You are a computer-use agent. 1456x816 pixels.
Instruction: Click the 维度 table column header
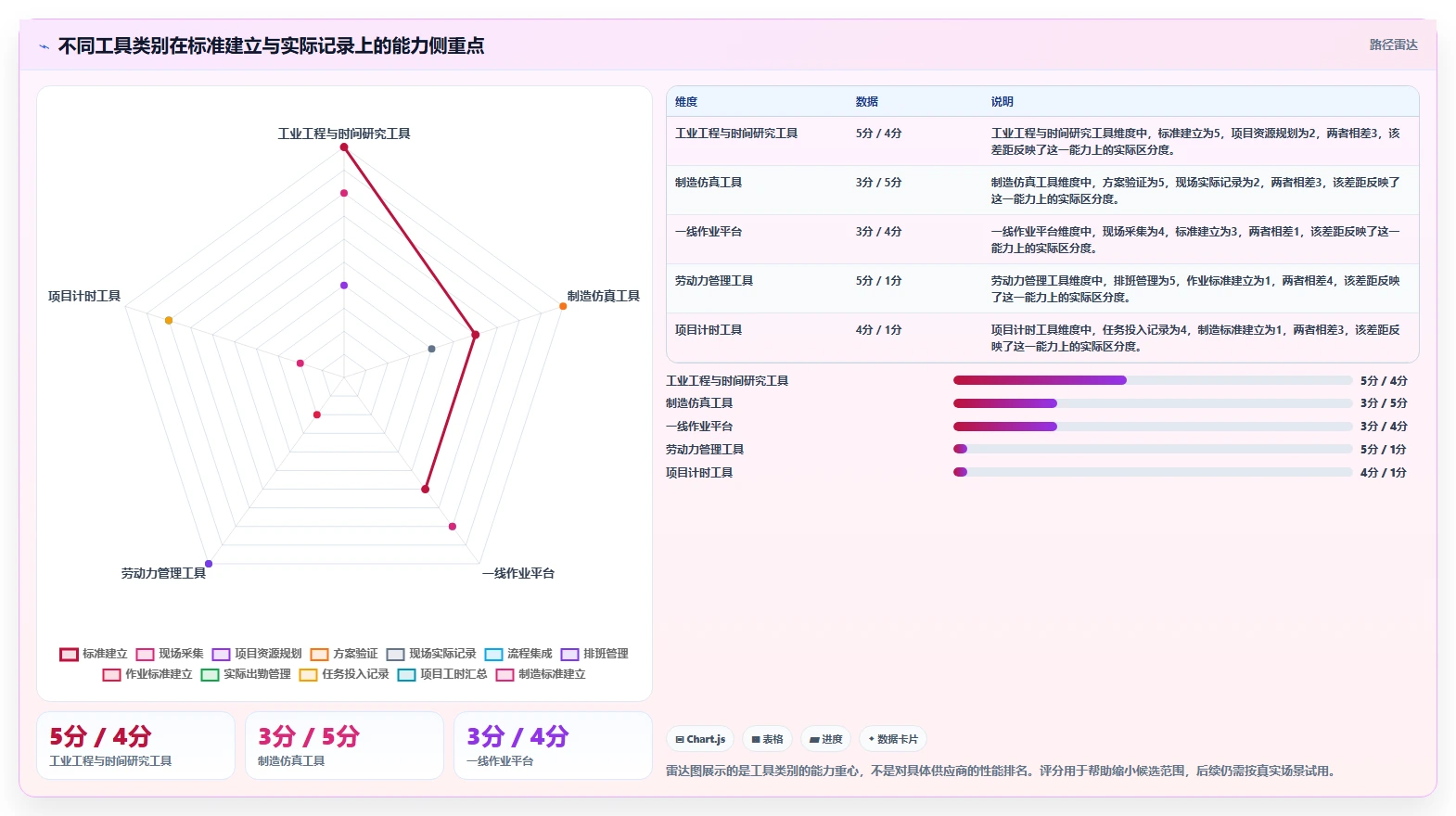click(686, 102)
